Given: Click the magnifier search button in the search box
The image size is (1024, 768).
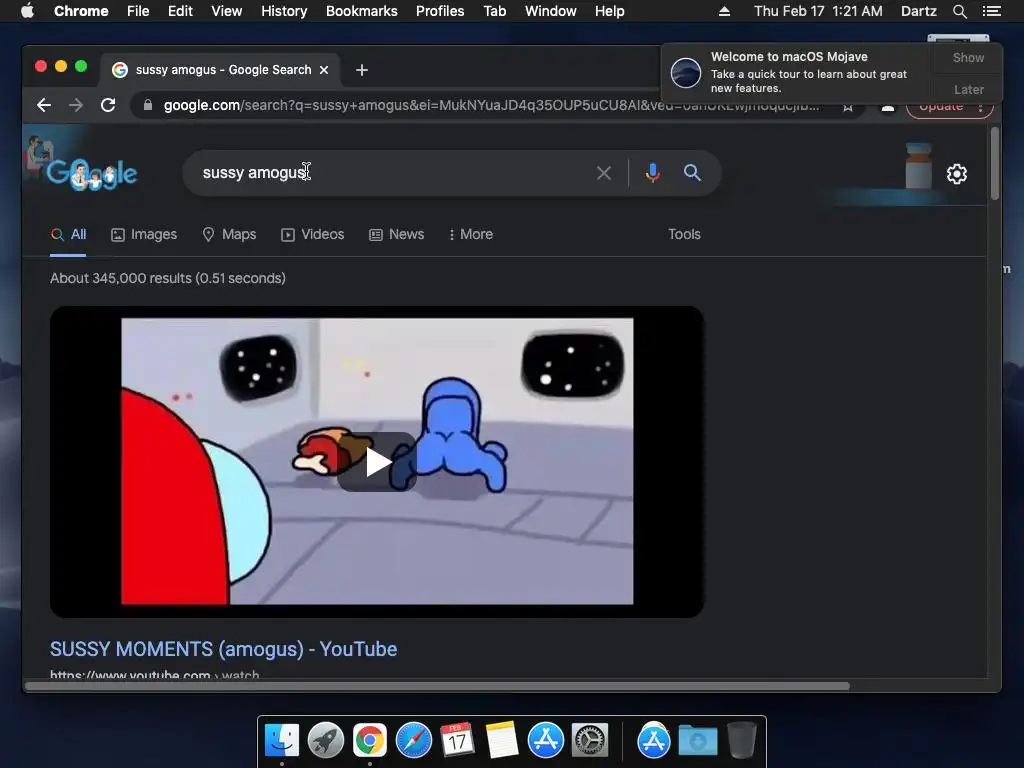Looking at the screenshot, I should point(692,172).
